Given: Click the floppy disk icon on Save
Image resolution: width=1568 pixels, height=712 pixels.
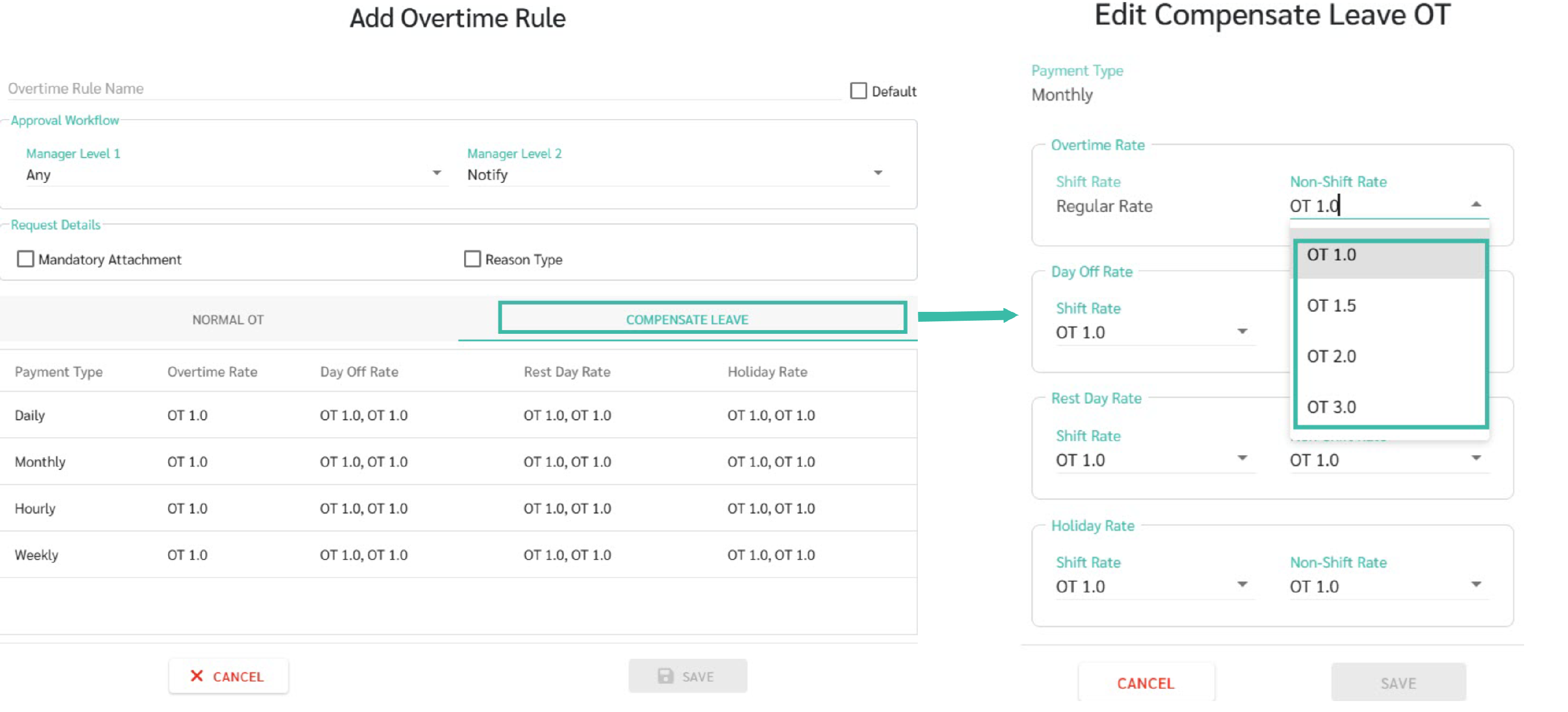Looking at the screenshot, I should pos(665,675).
